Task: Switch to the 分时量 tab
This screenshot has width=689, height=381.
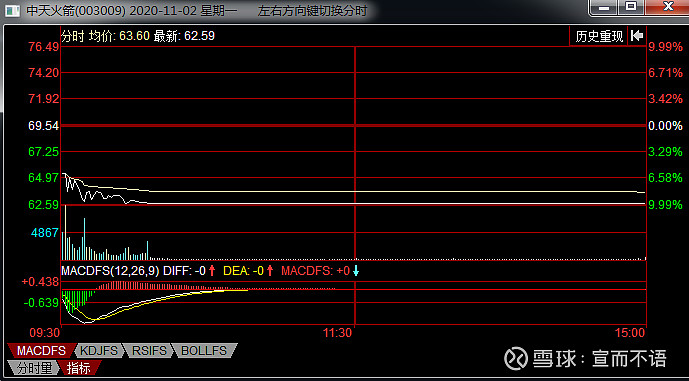Action: (x=35, y=368)
